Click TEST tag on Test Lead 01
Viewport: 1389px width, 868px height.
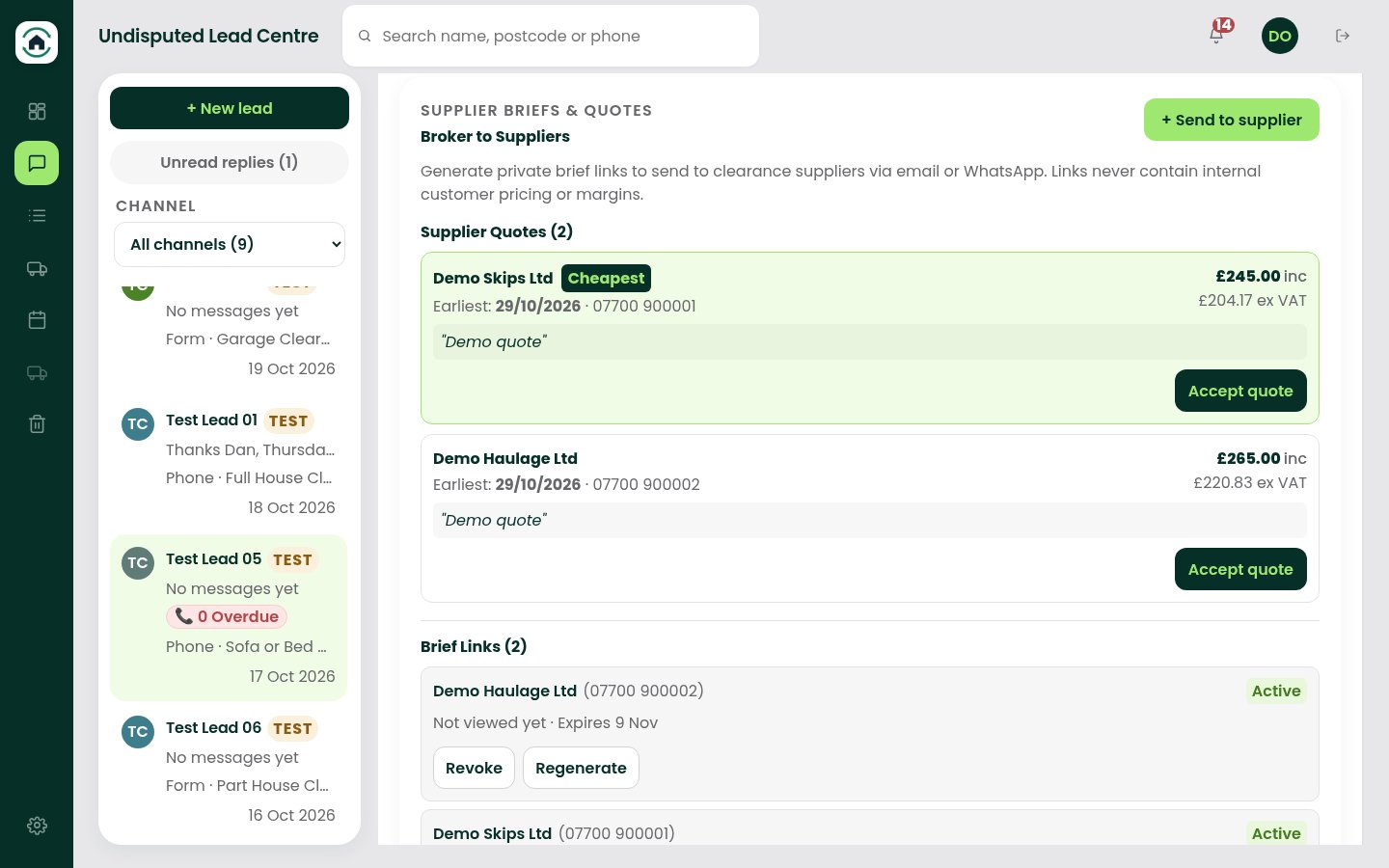(288, 420)
